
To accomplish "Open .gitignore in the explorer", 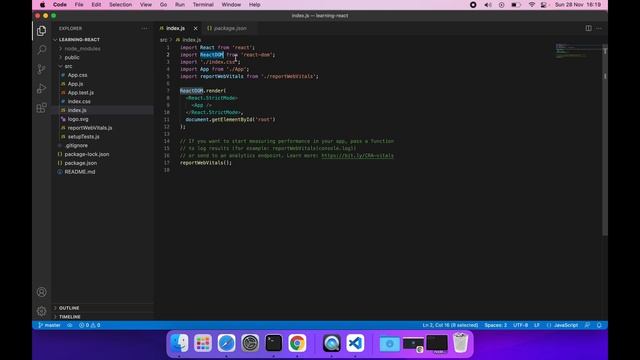I will (x=76, y=145).
